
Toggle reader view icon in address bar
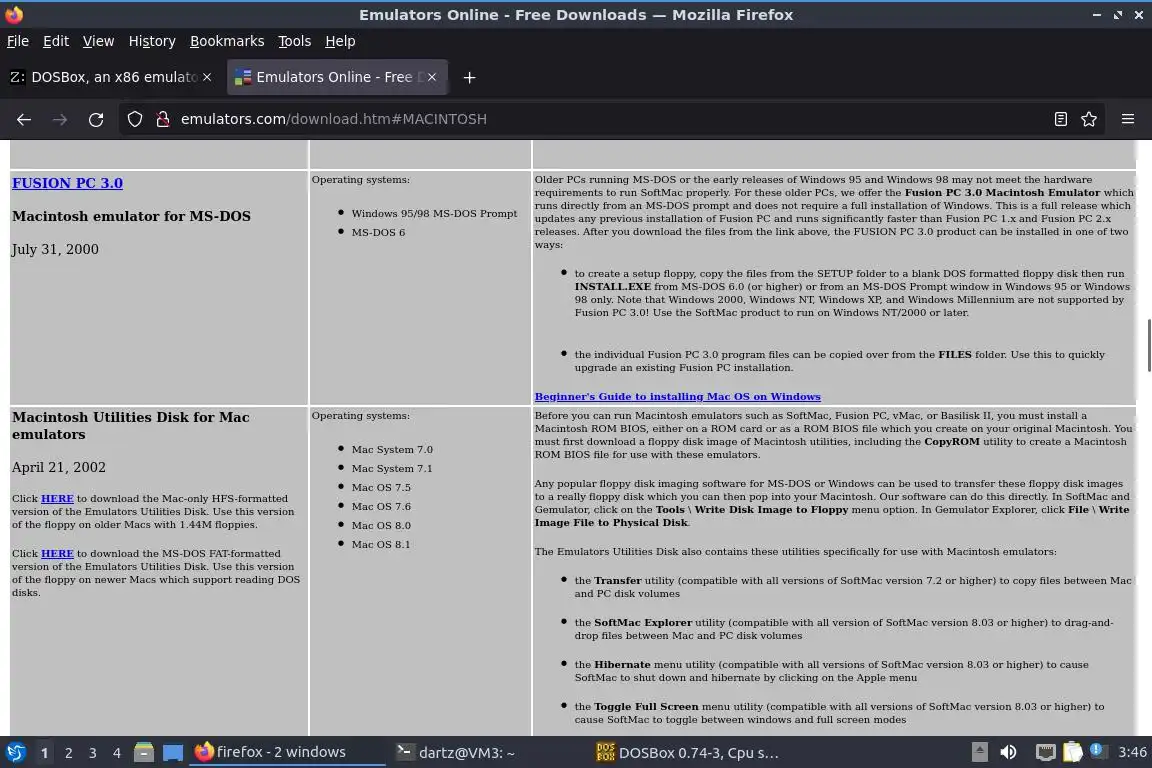pyautogui.click(x=1060, y=119)
